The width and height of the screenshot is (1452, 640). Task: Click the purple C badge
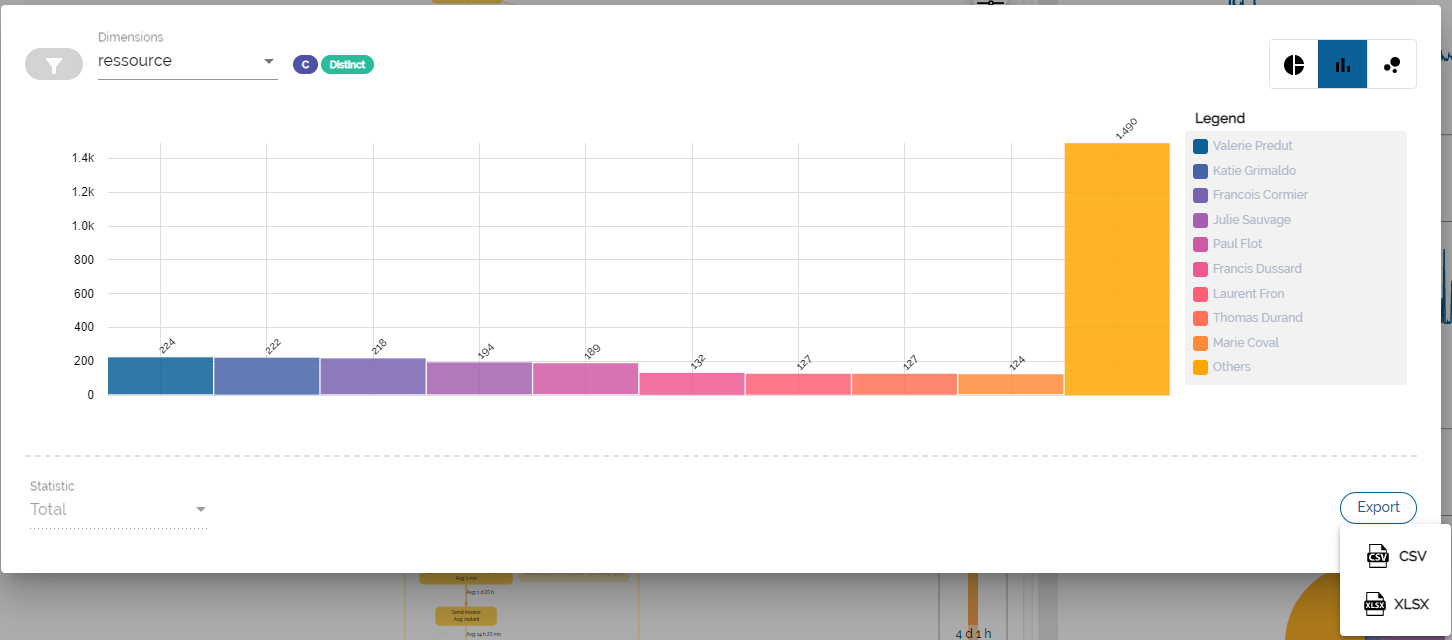[x=305, y=63]
